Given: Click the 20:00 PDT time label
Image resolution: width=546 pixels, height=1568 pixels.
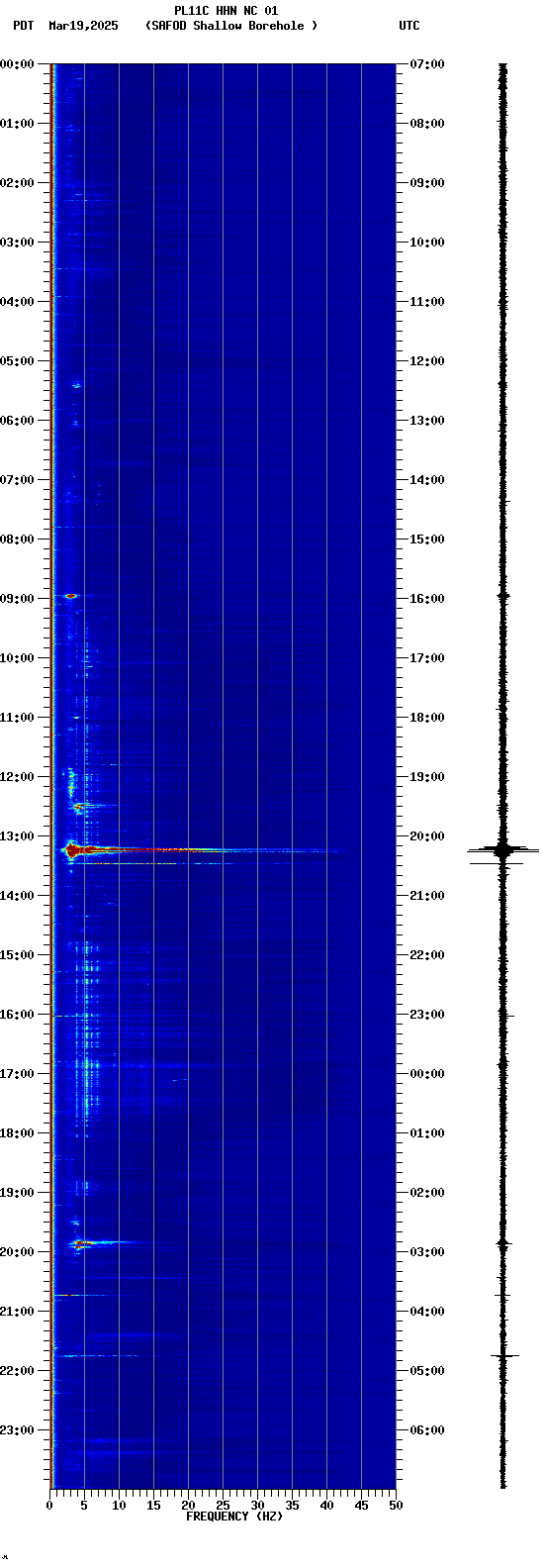Looking at the screenshot, I should [x=17, y=1252].
